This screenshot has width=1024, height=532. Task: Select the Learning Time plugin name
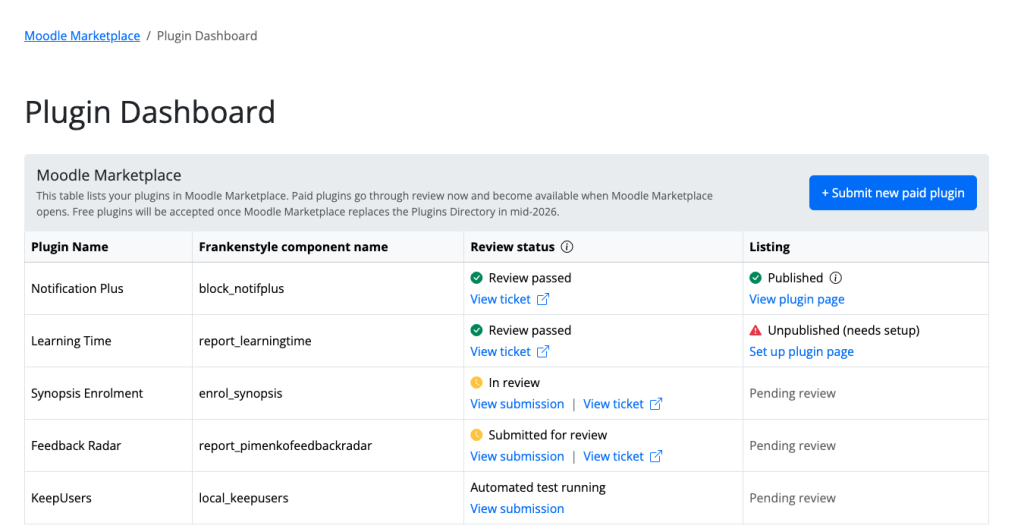tap(71, 341)
